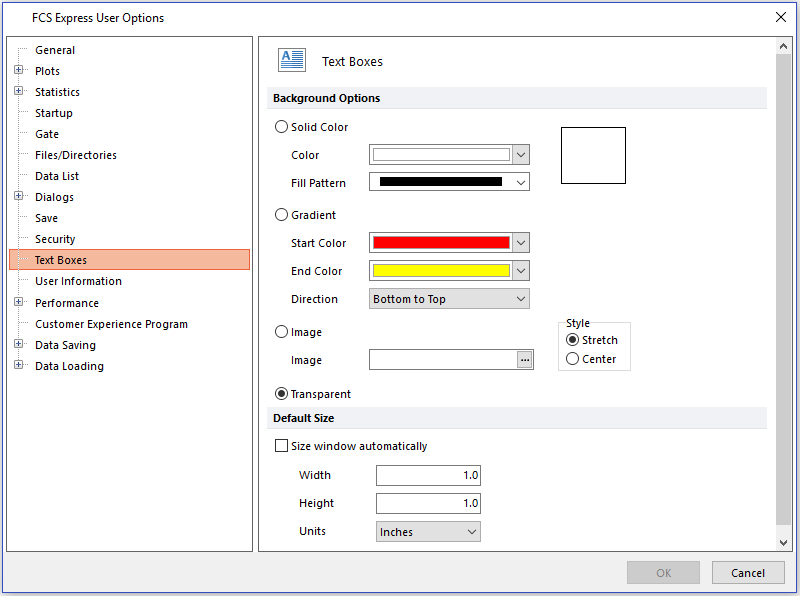Click the scrollbar up arrow

pos(783,46)
